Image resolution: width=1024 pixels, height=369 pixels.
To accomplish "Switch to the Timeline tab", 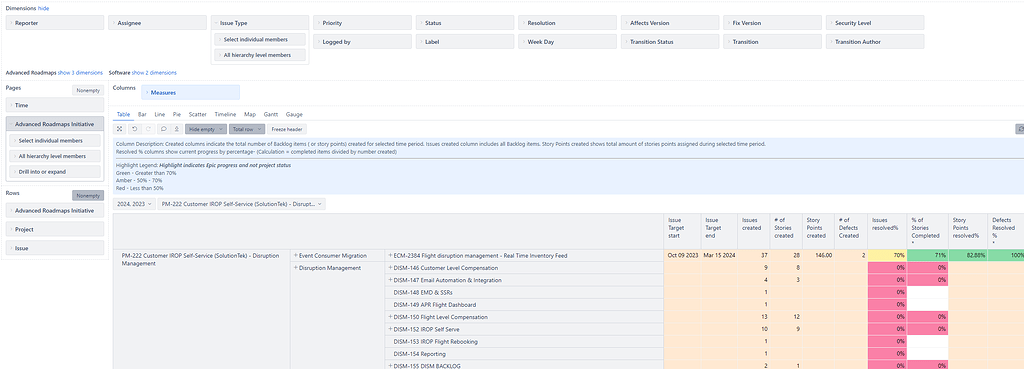I will pyautogui.click(x=225, y=114).
